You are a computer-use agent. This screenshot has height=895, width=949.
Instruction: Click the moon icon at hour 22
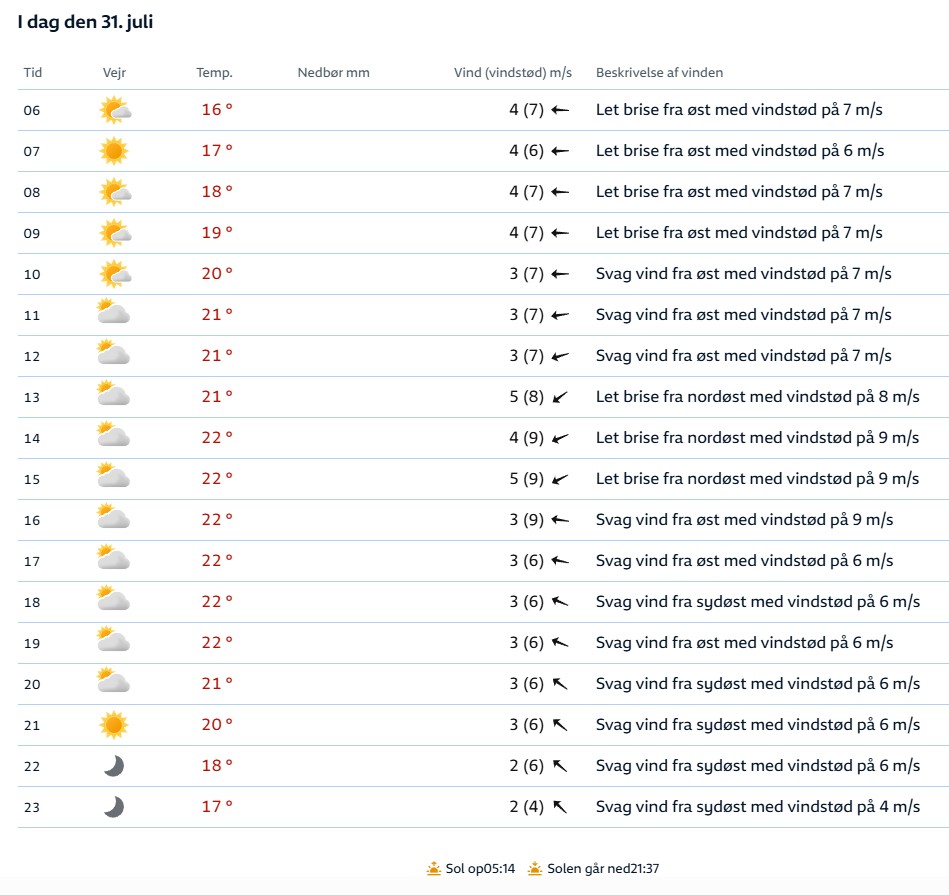(114, 765)
